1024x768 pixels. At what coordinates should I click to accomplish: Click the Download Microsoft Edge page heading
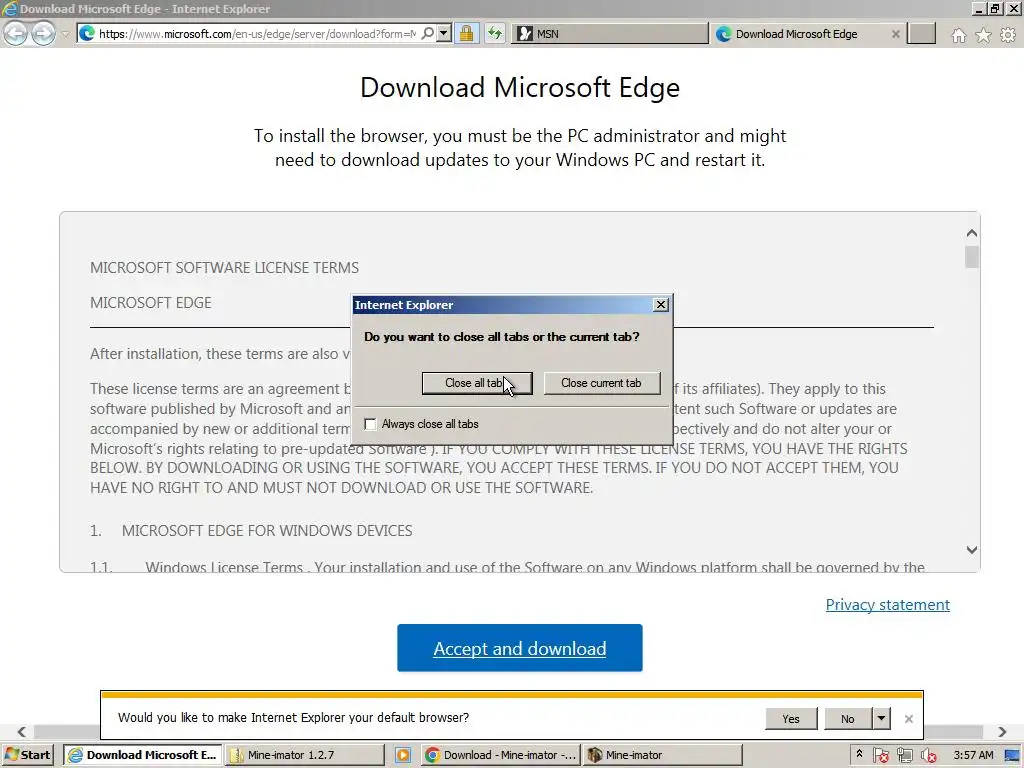tap(520, 88)
